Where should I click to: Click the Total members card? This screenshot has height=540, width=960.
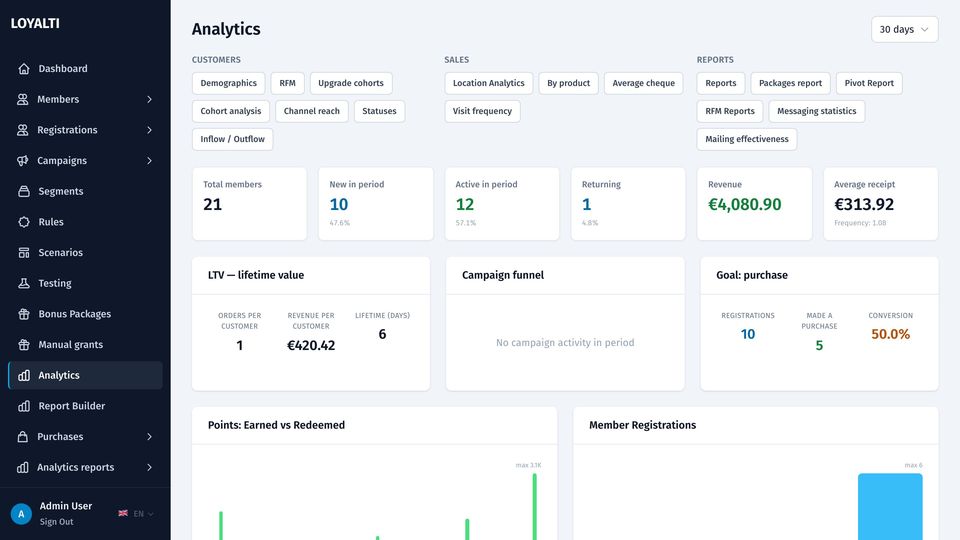249,204
